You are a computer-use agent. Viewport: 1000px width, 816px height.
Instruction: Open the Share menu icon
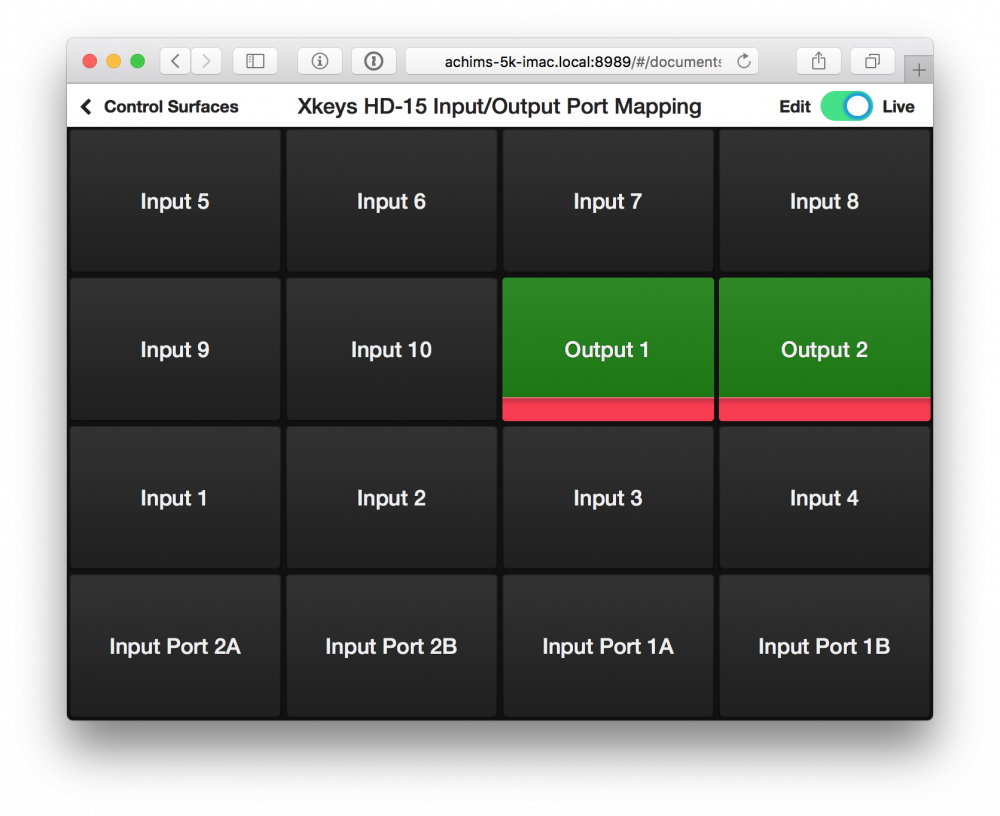(819, 61)
